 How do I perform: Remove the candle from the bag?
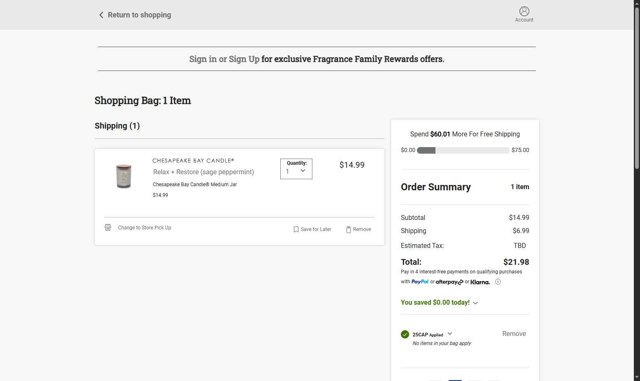pyautogui.click(x=362, y=229)
